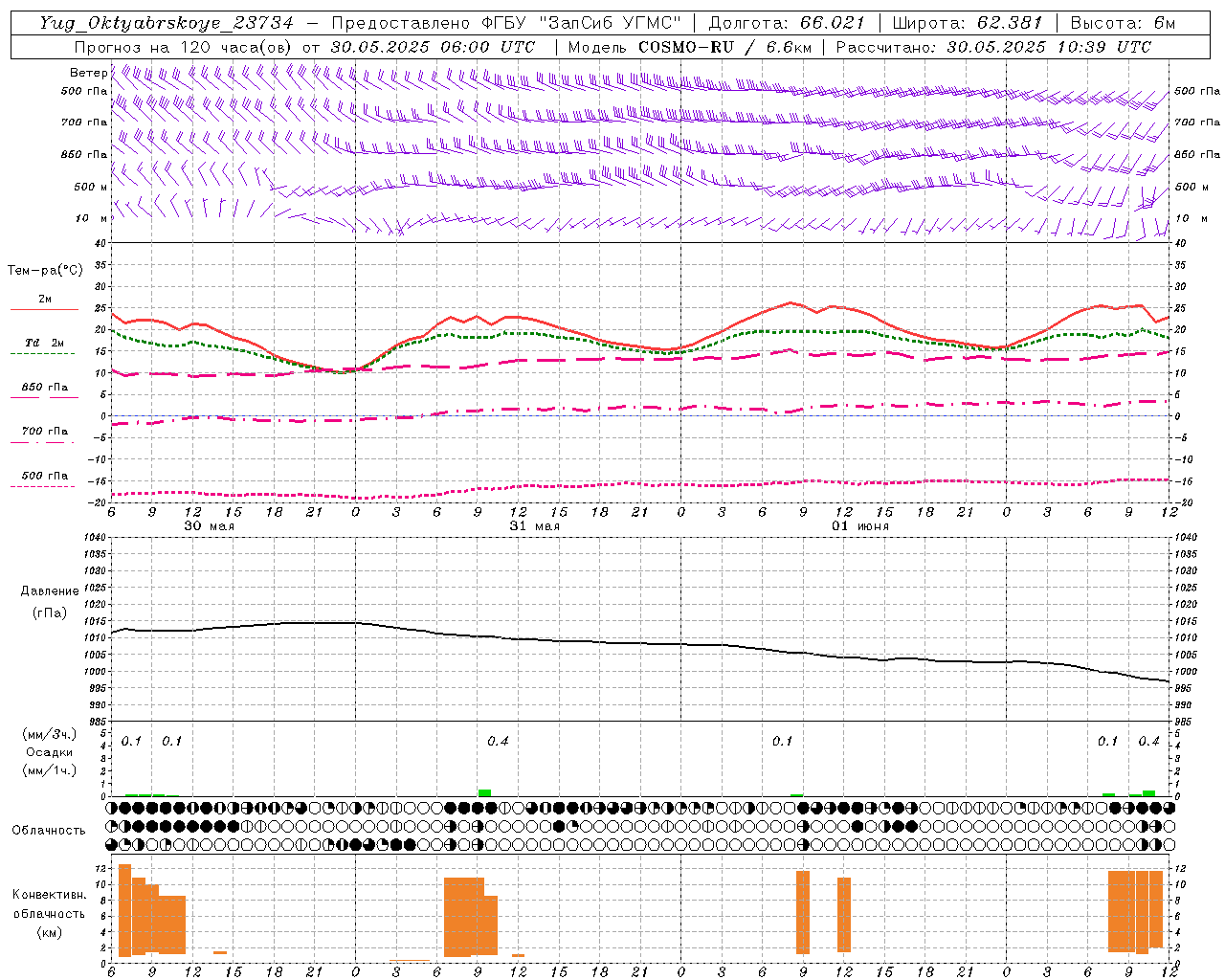Click the 'Осадки' precipitation label

click(x=49, y=752)
